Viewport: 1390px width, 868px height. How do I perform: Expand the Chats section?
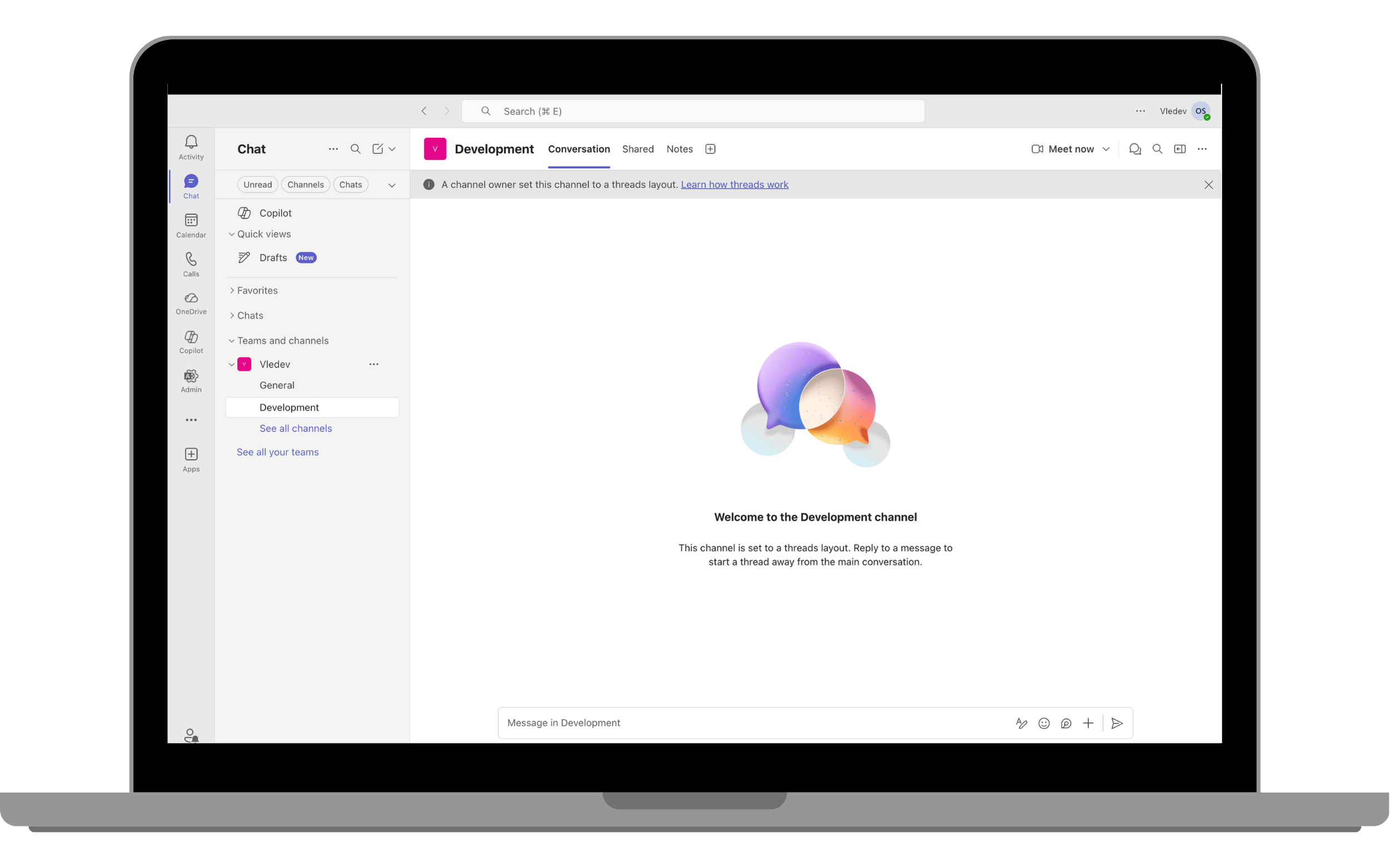click(231, 316)
